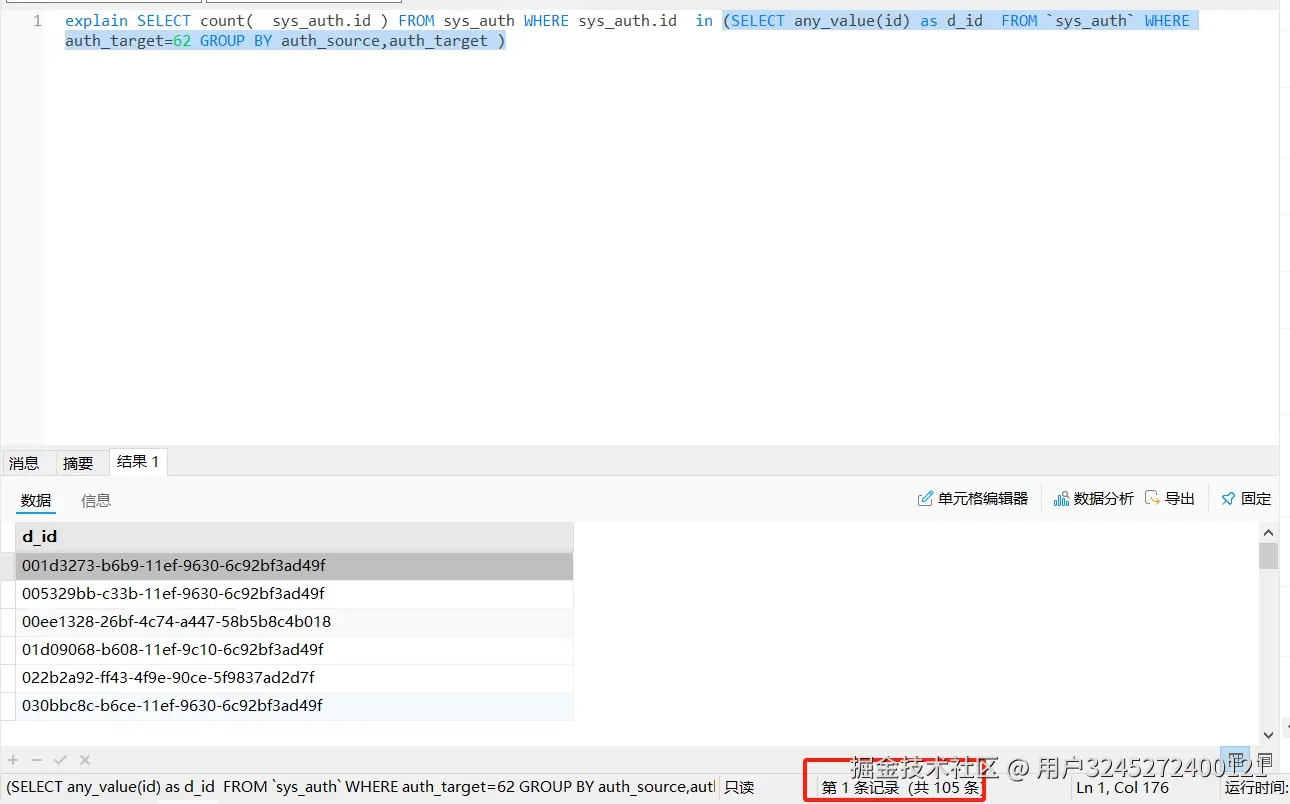The image size is (1290, 804).
Task: Pin the result tab using 固定
Action: pos(1246,498)
